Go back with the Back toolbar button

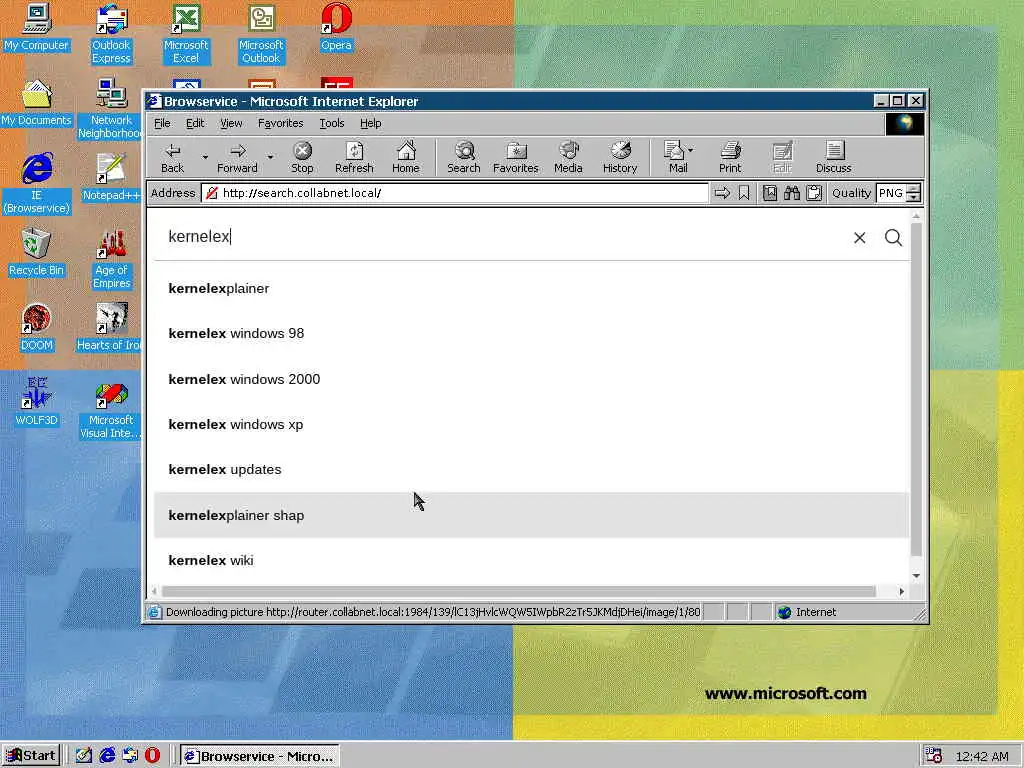tap(172, 157)
